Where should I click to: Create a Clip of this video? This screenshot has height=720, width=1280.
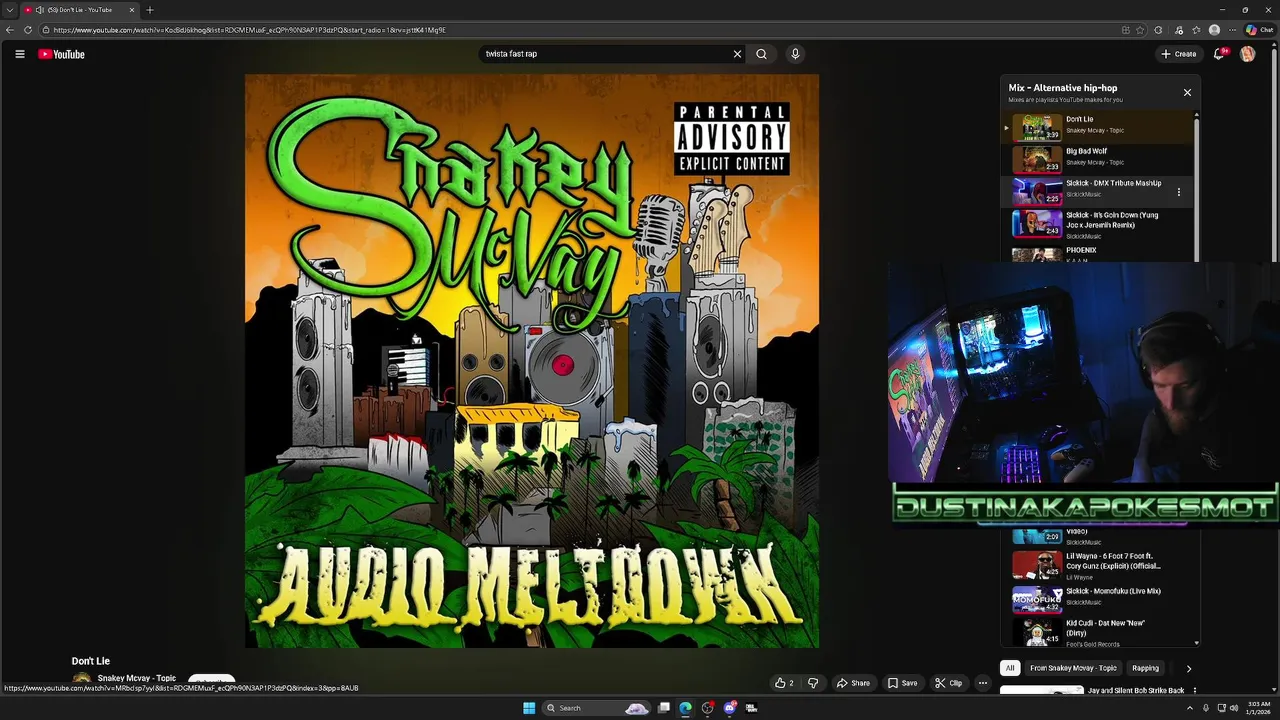pyautogui.click(x=948, y=683)
